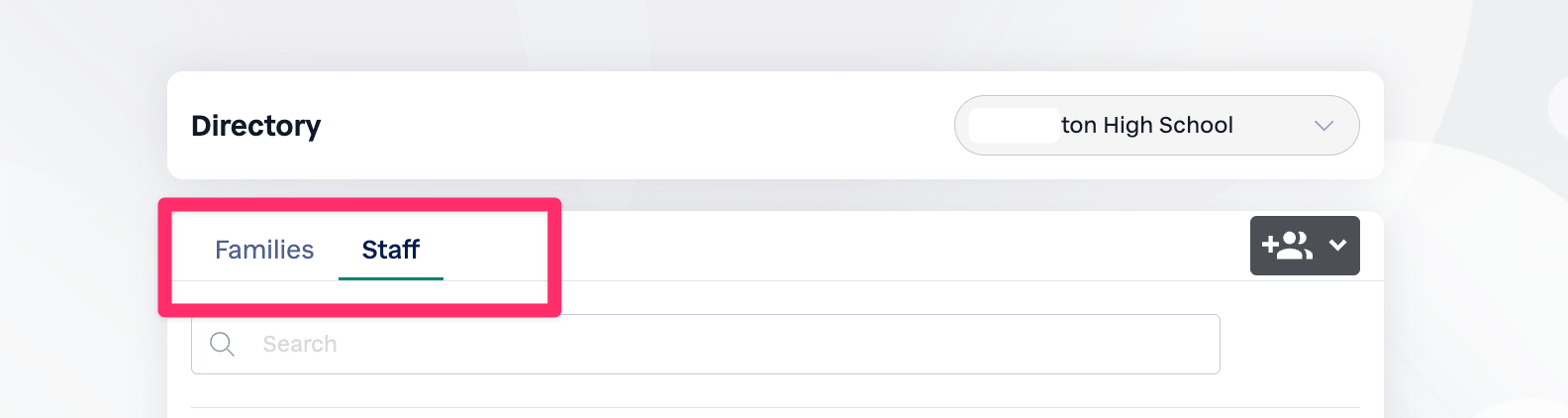Screen dimensions: 1568x418
Task: Tap the search lens beside Search
Action: click(x=223, y=345)
